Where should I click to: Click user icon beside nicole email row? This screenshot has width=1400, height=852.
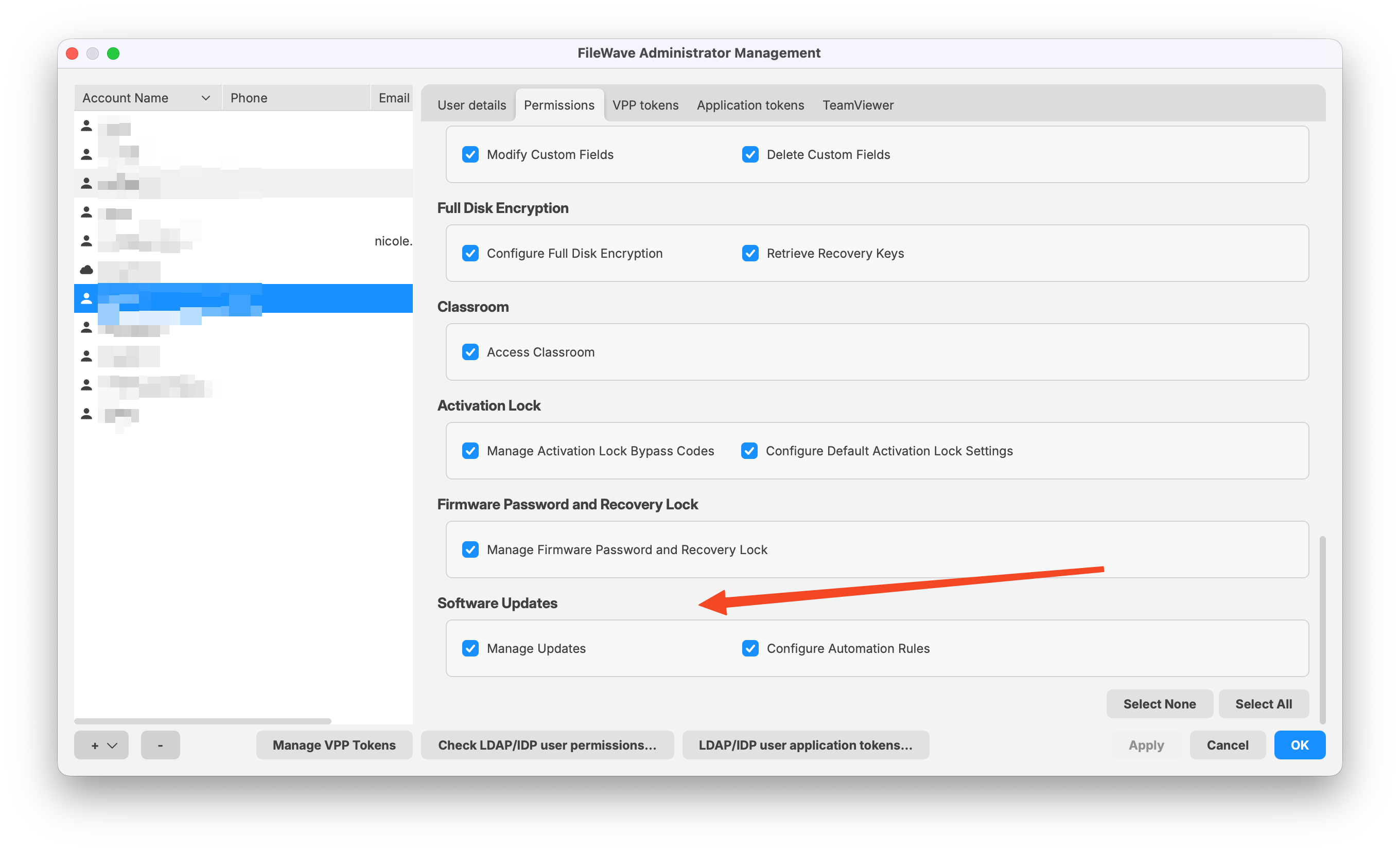(x=86, y=241)
